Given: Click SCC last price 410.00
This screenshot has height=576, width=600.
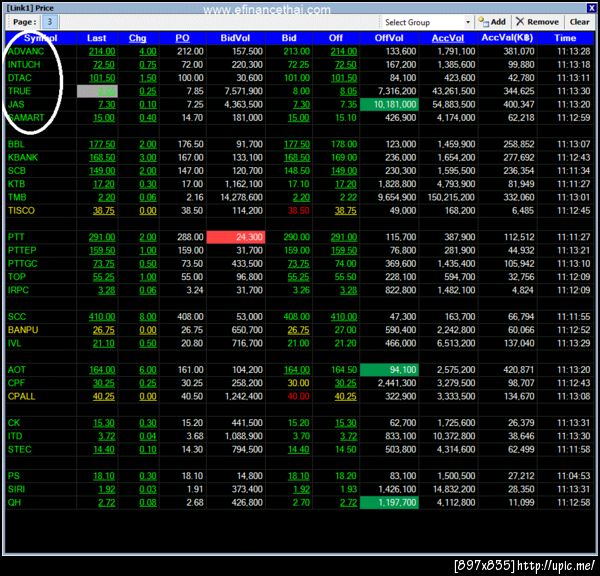Looking at the screenshot, I should coord(102,317).
